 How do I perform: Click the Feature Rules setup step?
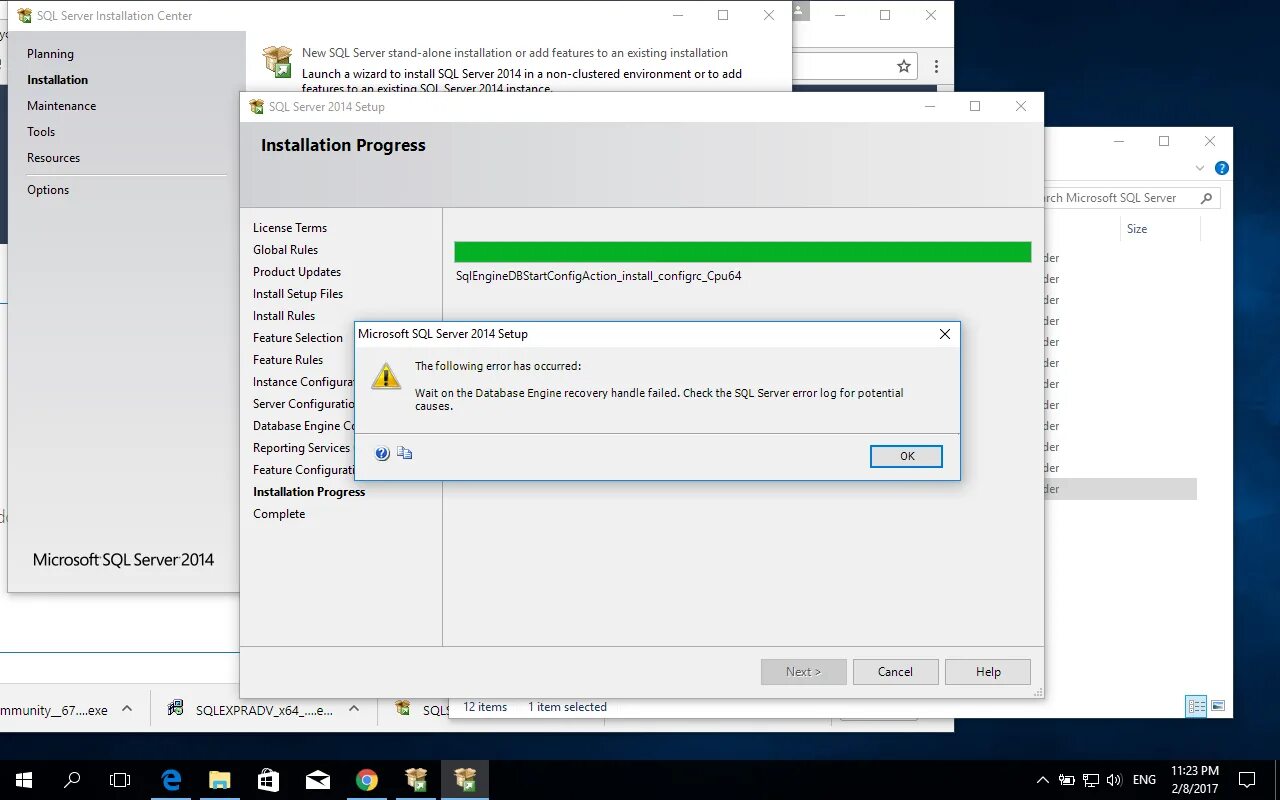(288, 360)
